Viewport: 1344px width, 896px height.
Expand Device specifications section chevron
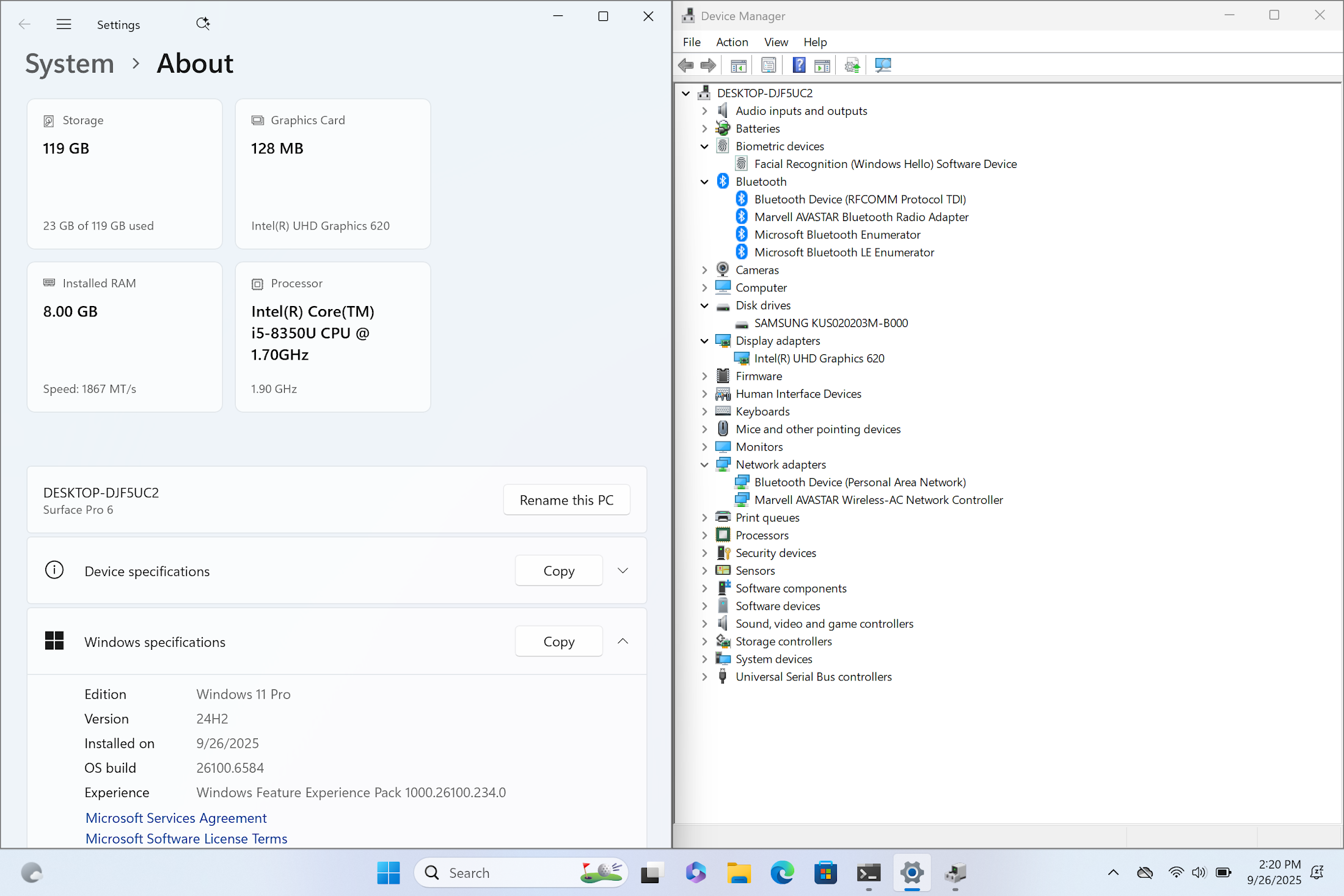[x=623, y=570]
